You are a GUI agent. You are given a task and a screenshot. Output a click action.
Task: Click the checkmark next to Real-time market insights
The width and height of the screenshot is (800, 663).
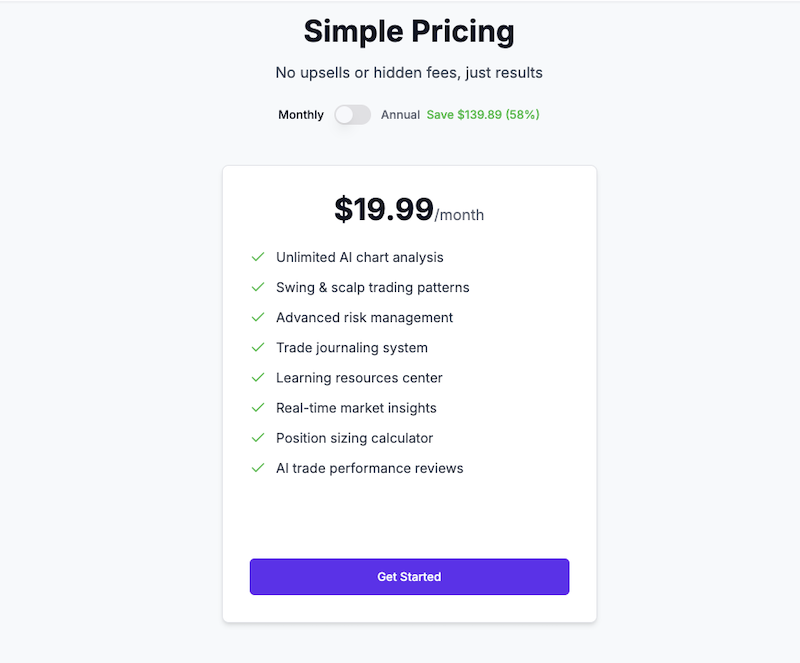(x=258, y=408)
